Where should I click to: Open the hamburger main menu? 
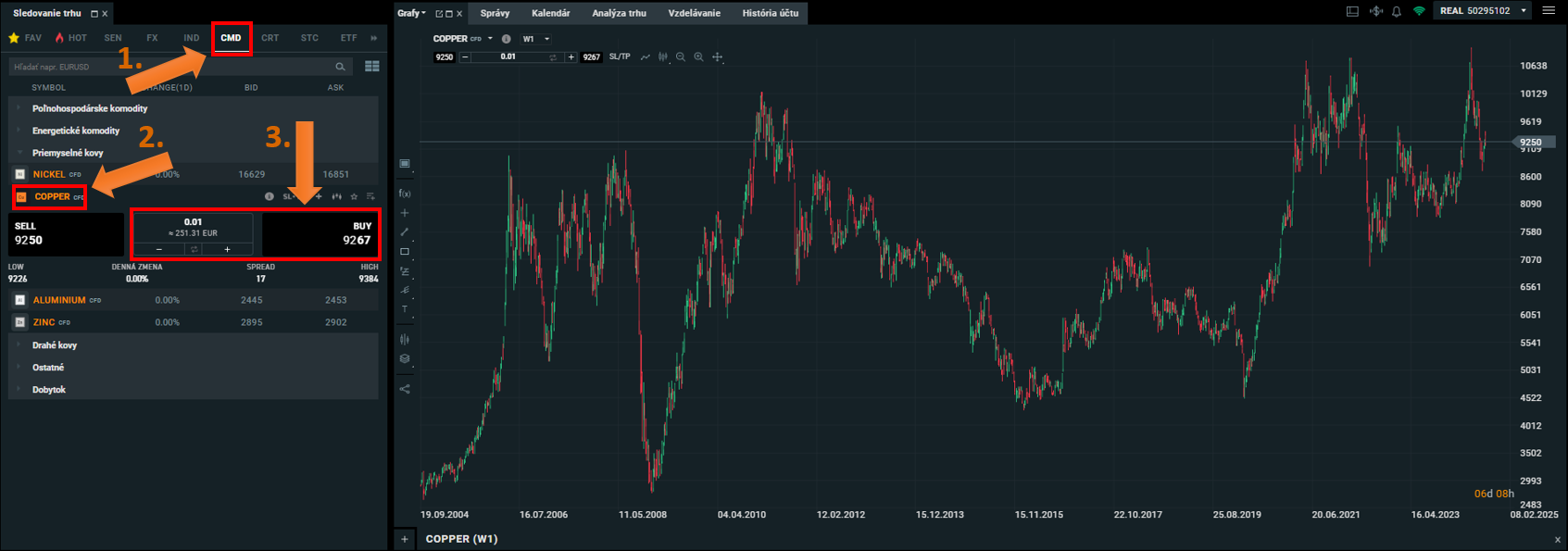(1549, 11)
